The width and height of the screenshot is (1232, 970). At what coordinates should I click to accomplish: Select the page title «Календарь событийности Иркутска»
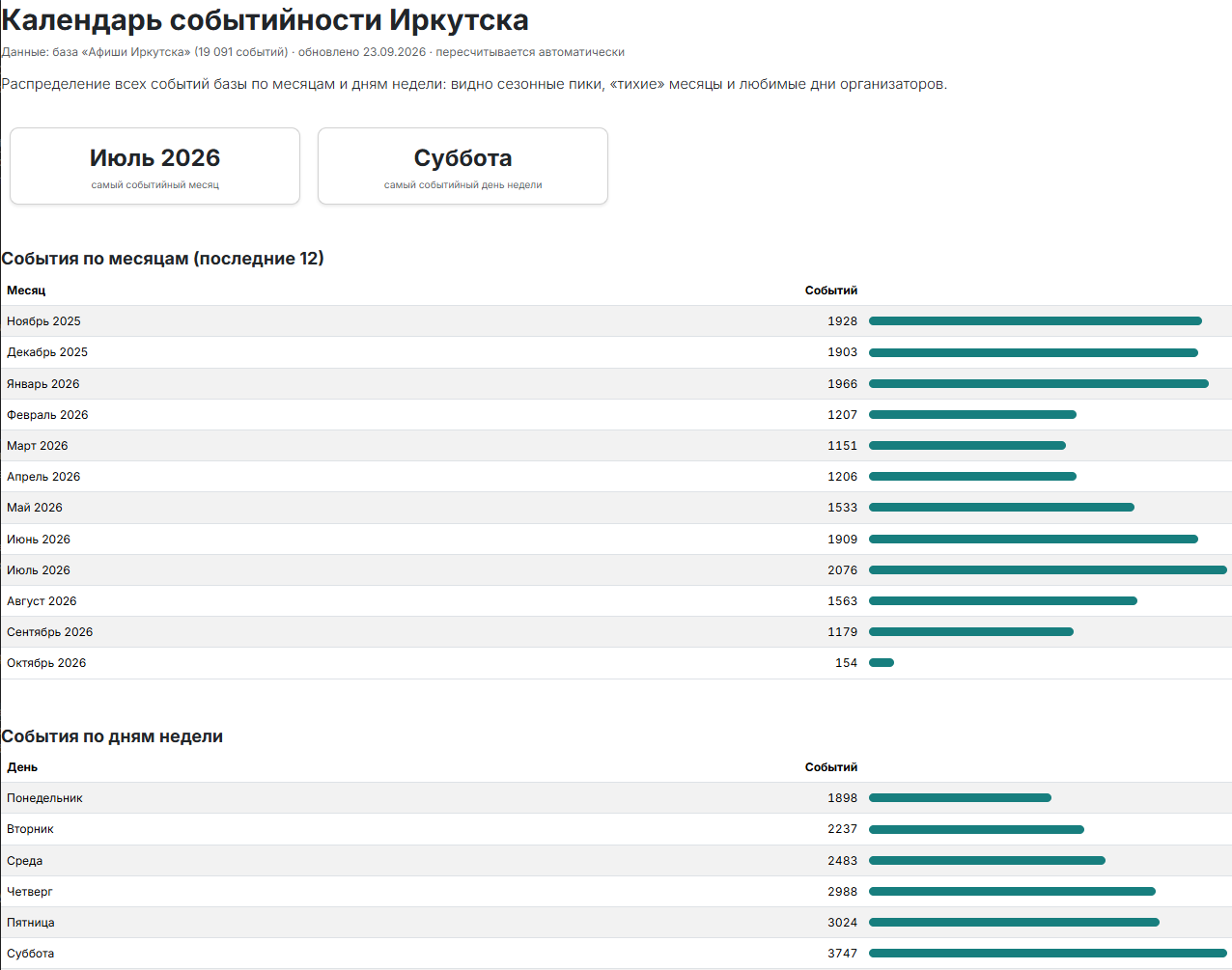pos(266,20)
